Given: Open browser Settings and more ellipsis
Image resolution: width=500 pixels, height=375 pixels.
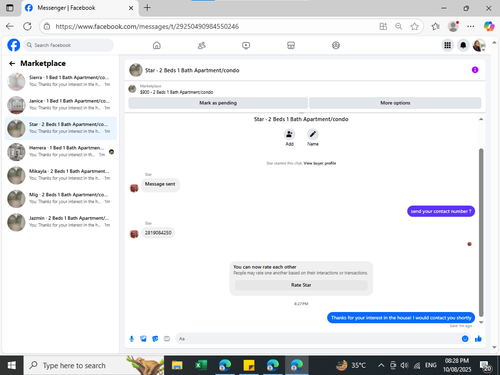Looking at the screenshot, I should [x=470, y=26].
